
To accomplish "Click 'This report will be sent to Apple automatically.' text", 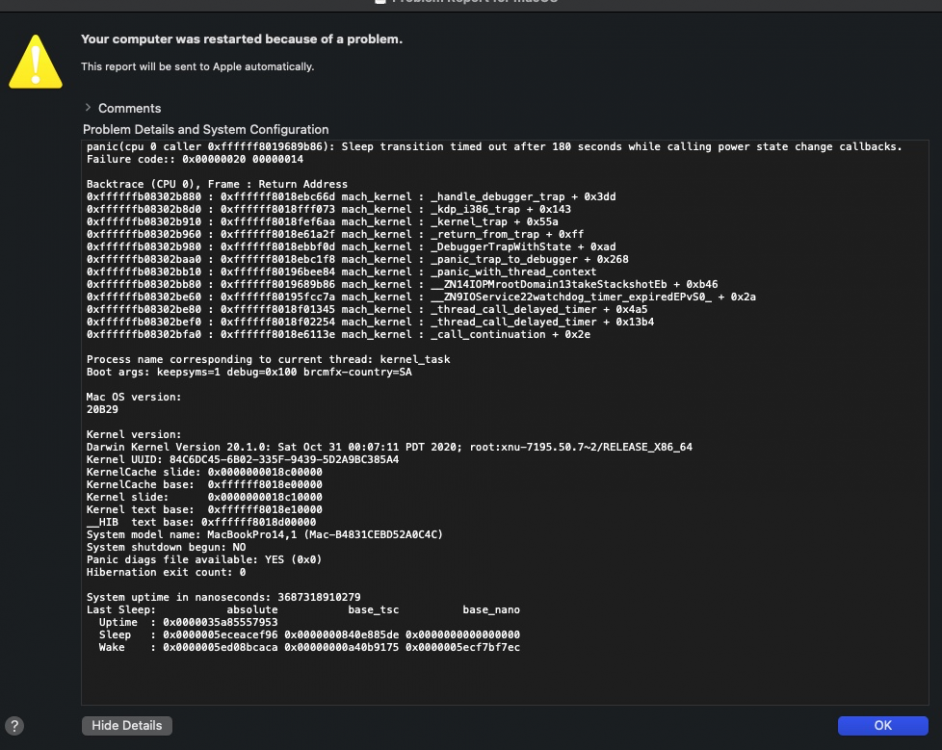I will pos(198,67).
